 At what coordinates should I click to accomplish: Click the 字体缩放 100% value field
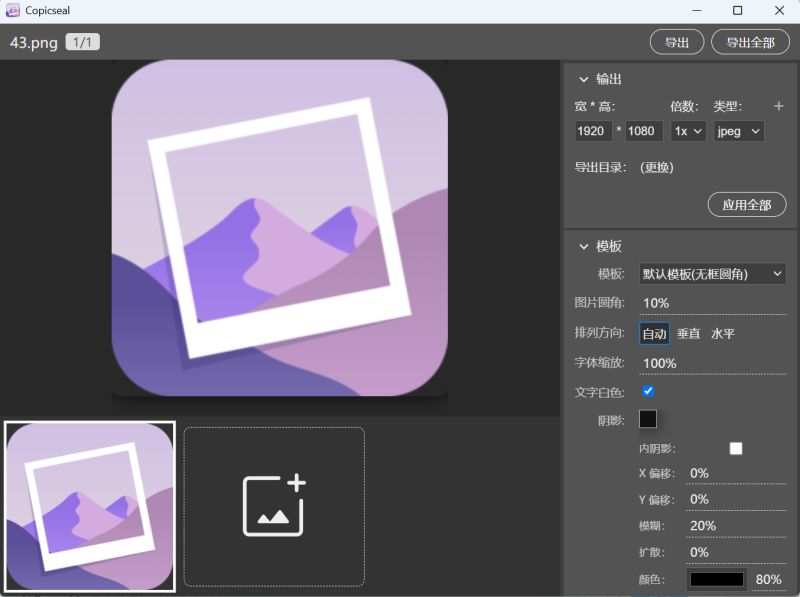coord(712,363)
